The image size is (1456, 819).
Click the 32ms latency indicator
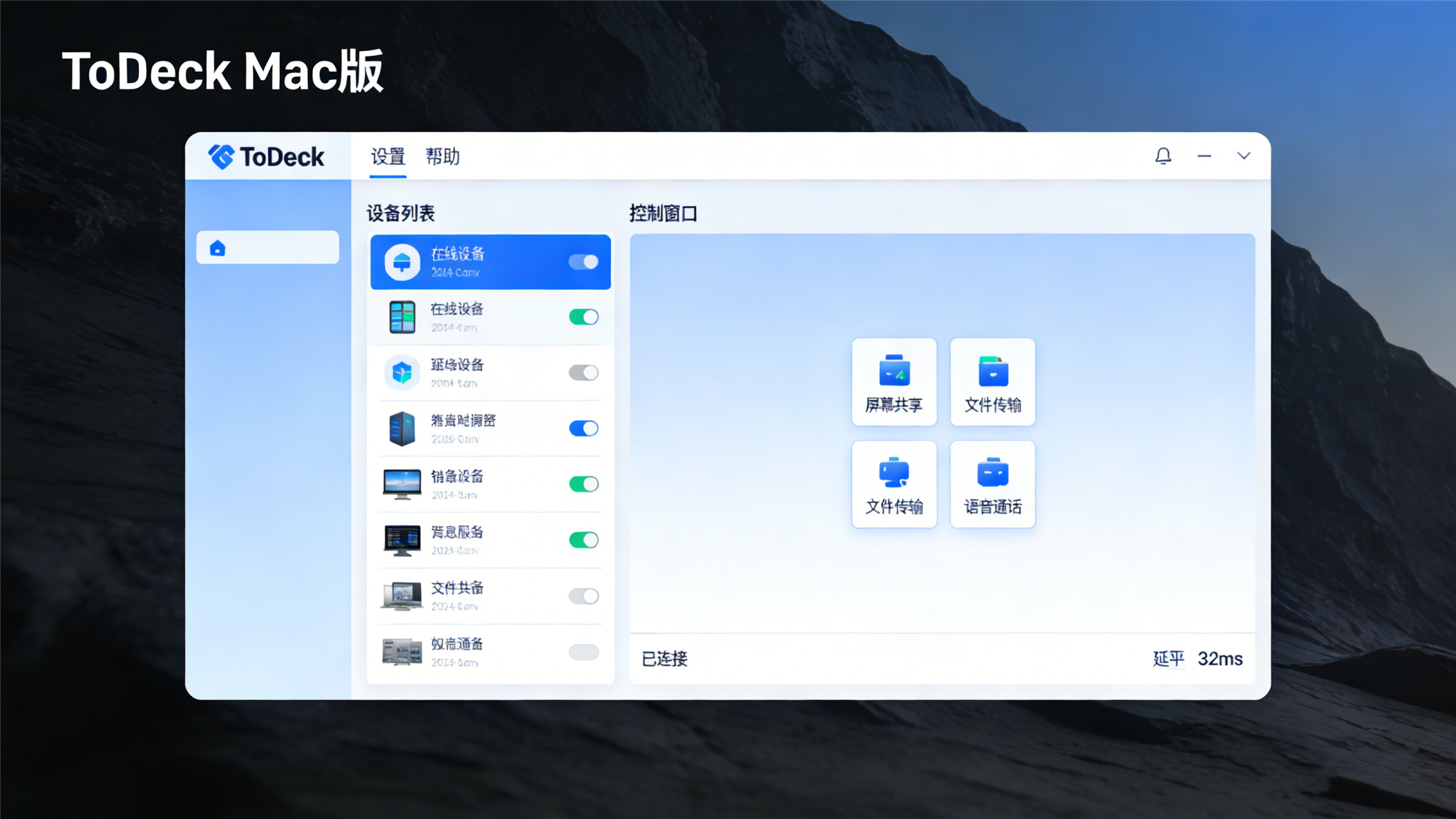click(x=1220, y=659)
